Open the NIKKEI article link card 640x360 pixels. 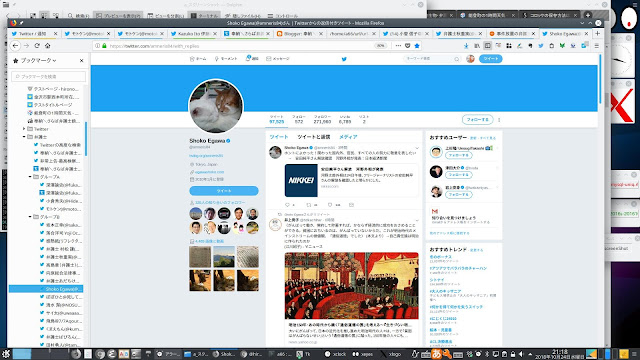tap(351, 180)
